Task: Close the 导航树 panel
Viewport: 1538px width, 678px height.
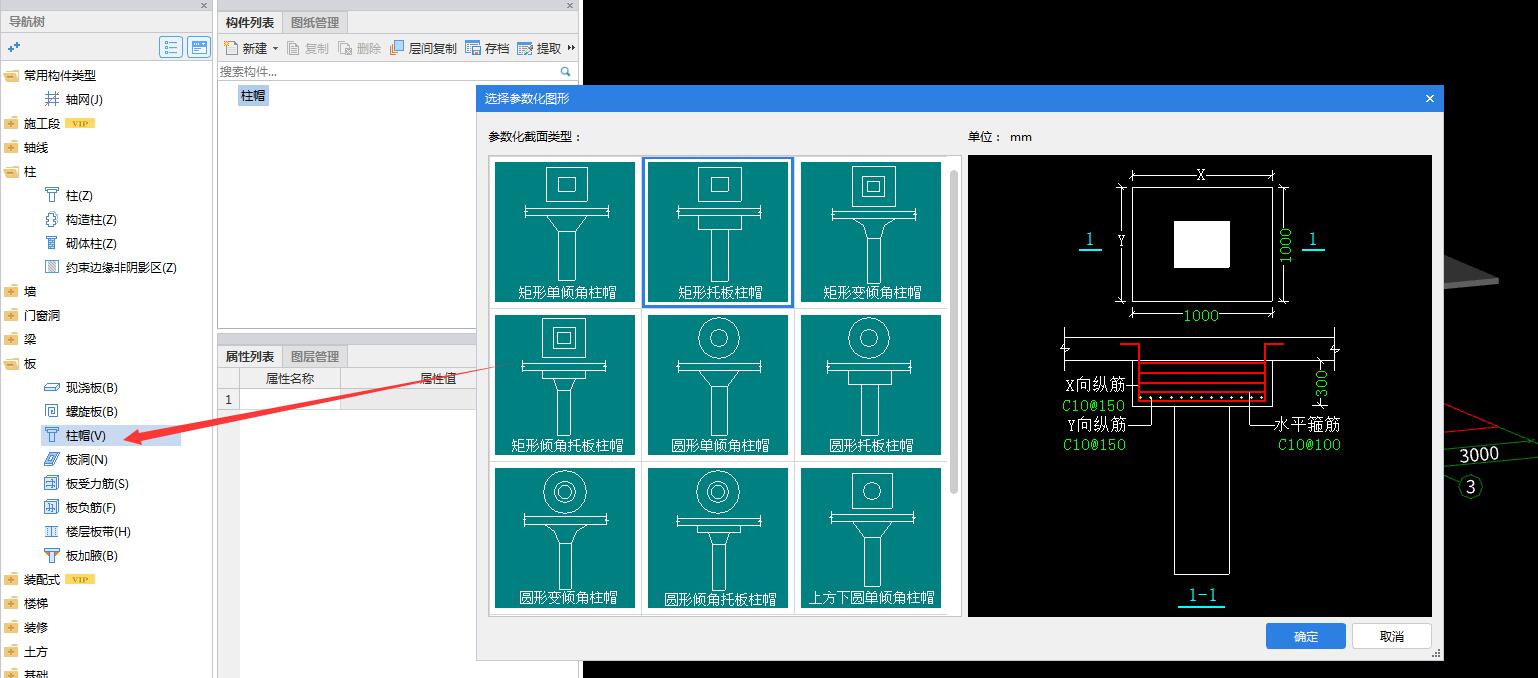Action: click(204, 6)
